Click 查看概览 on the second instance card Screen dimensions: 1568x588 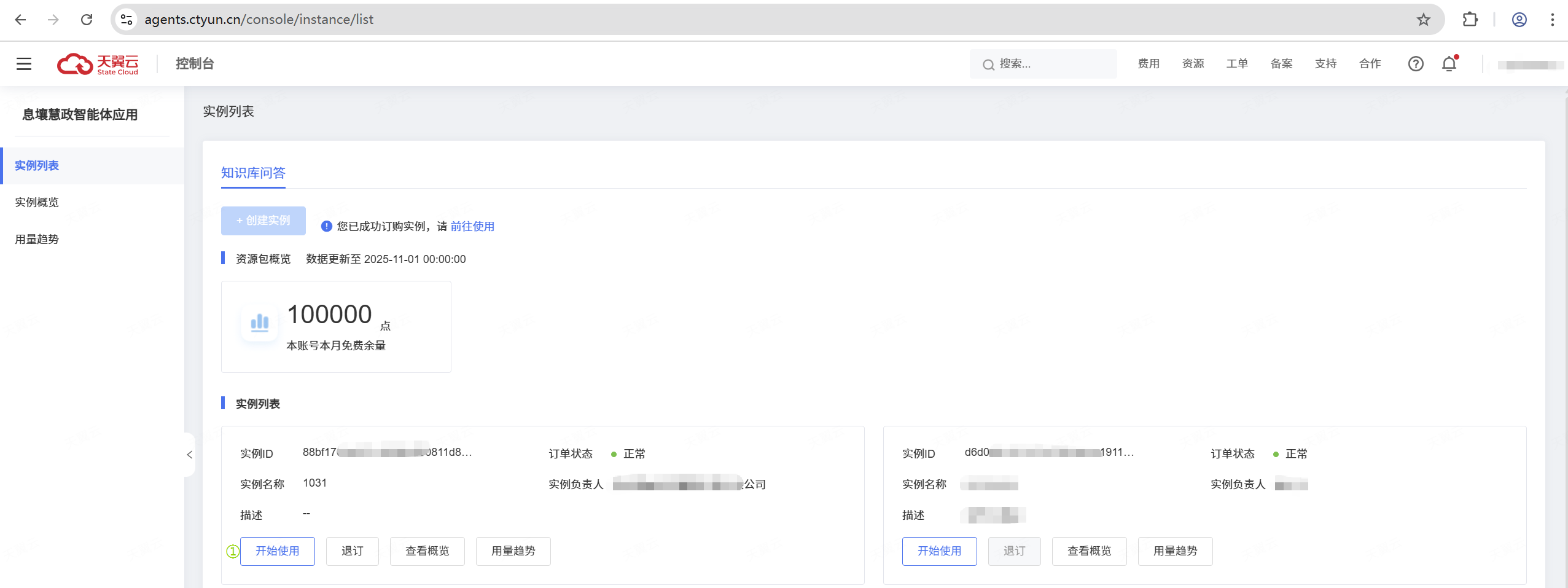pyautogui.click(x=1089, y=551)
